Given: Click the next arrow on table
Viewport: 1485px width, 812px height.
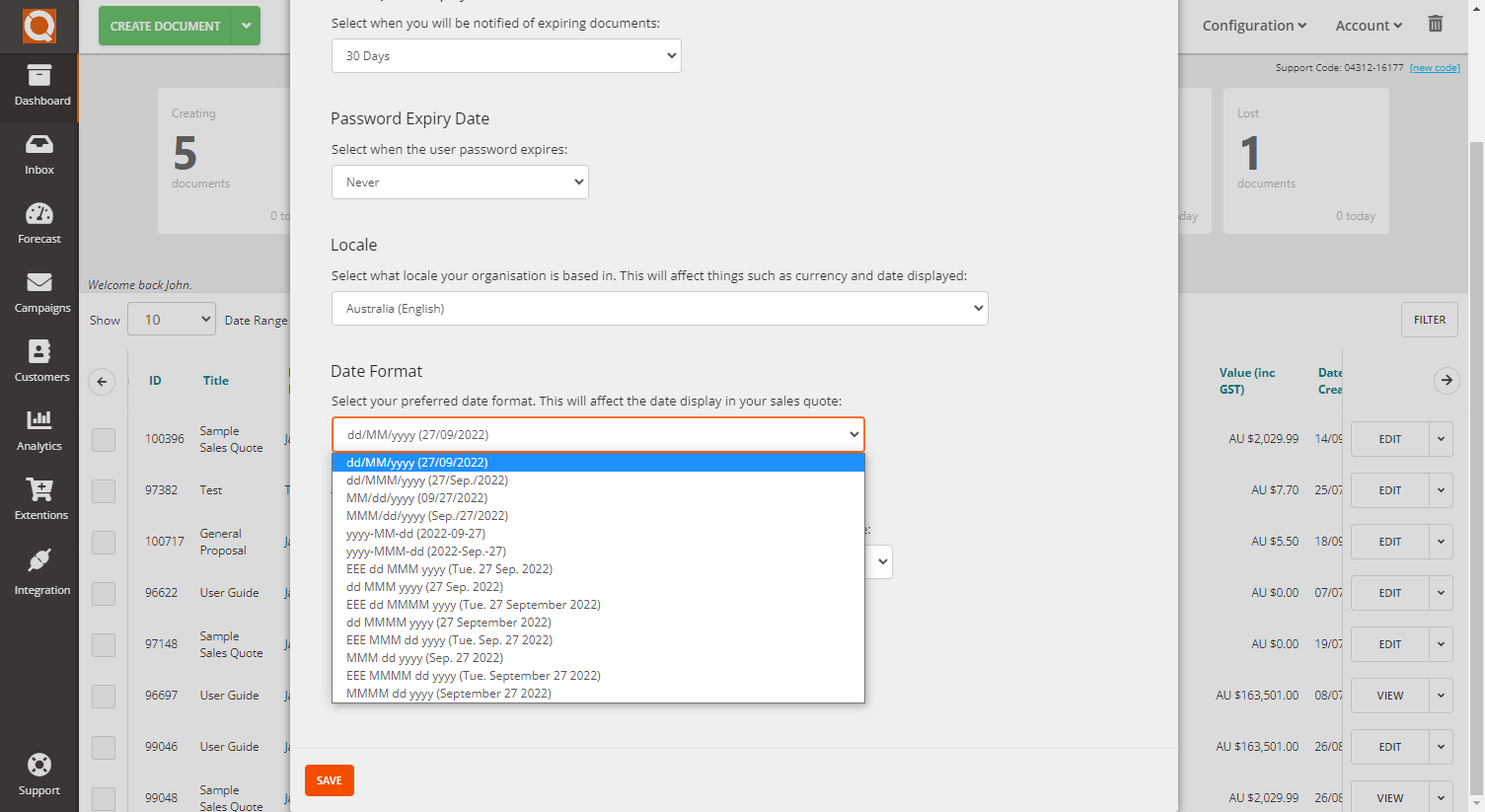Looking at the screenshot, I should coord(1447,381).
